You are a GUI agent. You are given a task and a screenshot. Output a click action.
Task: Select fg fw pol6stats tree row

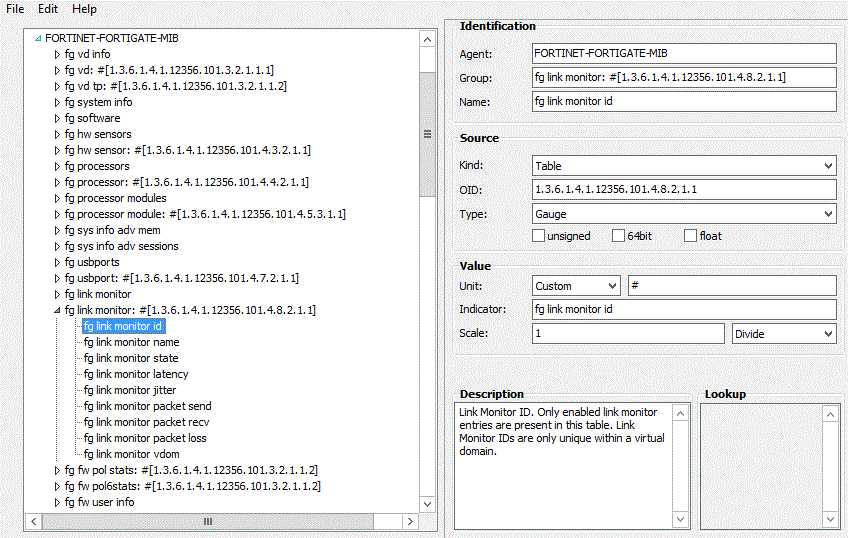pos(193,486)
